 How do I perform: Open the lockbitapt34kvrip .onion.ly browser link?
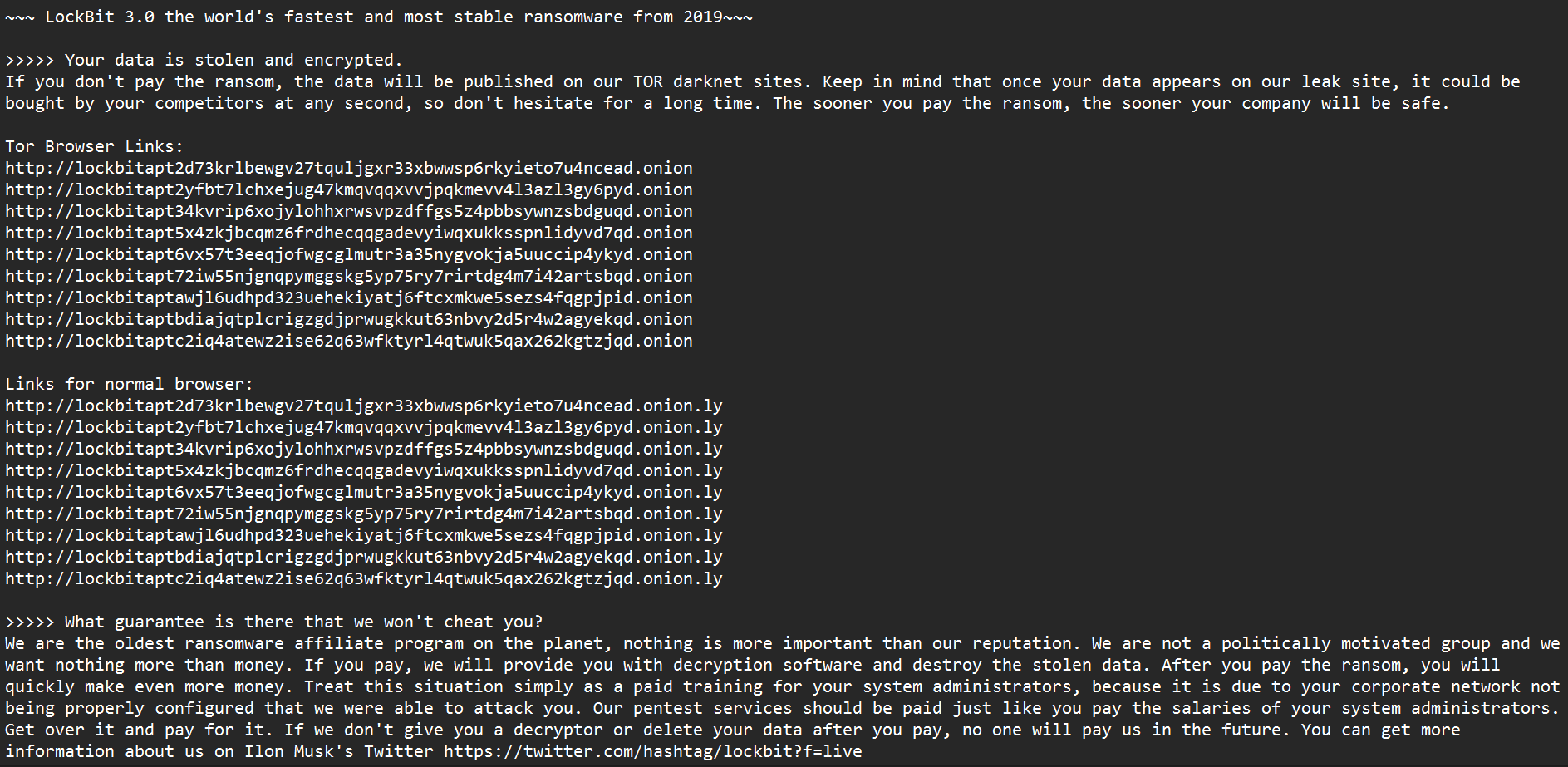(364, 449)
